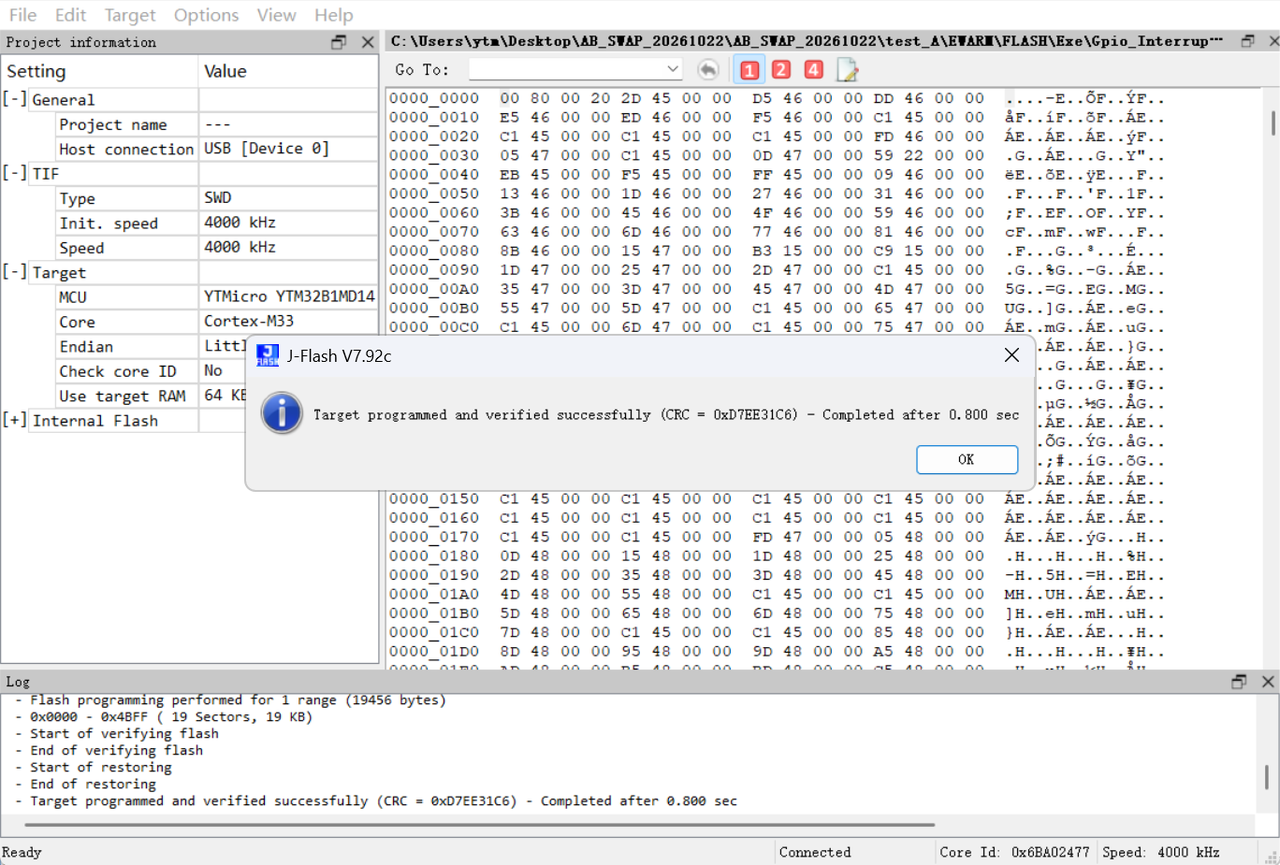Open the Edit menu

tap(70, 15)
